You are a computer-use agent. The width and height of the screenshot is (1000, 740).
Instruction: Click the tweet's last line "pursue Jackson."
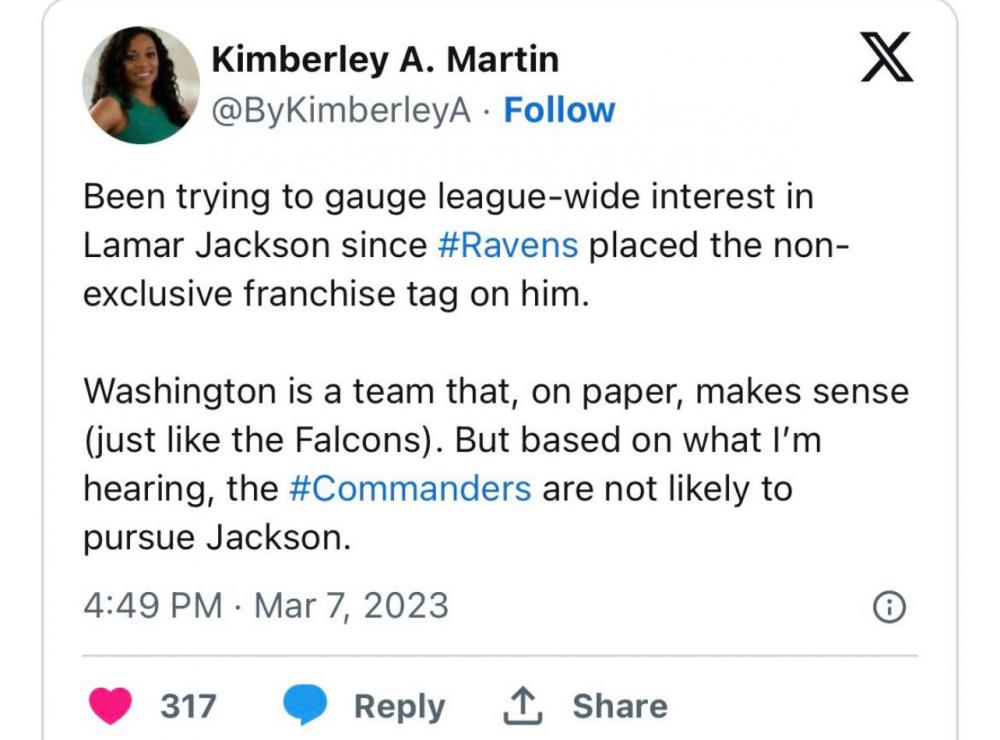(x=217, y=537)
